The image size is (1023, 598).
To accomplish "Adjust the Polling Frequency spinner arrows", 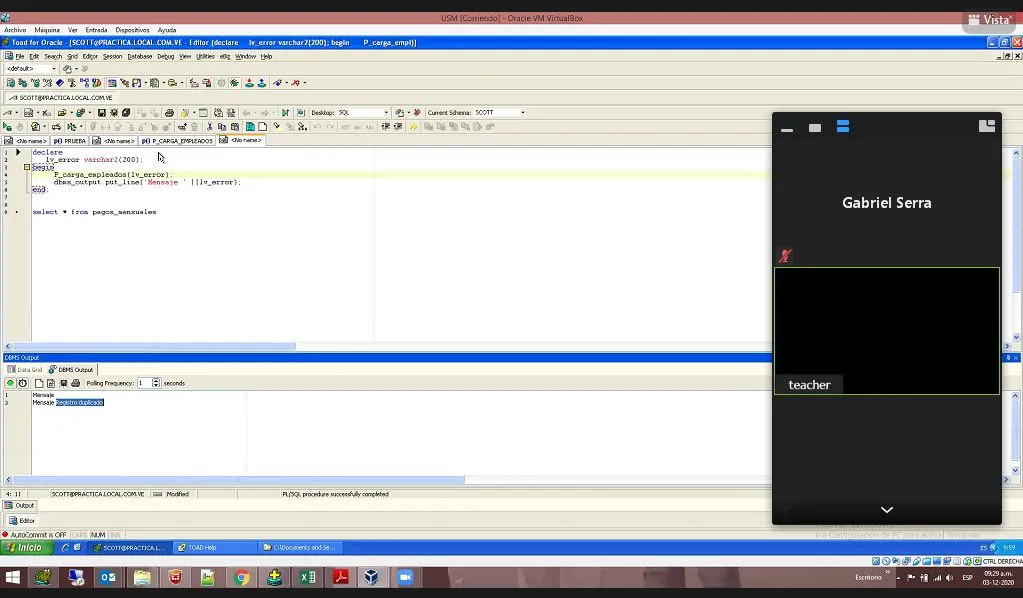I will 156,383.
